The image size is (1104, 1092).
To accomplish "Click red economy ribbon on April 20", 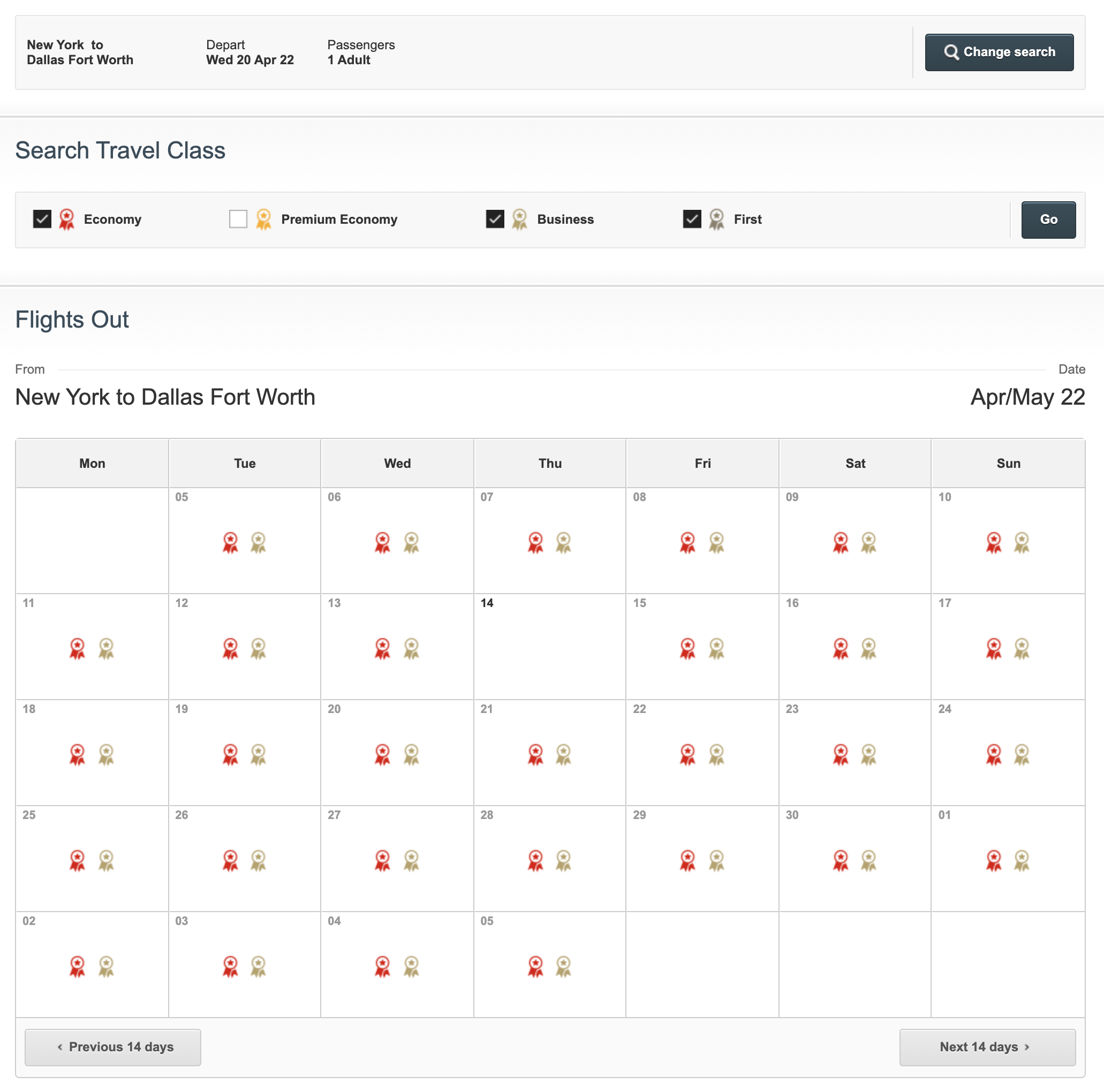I will (x=382, y=754).
